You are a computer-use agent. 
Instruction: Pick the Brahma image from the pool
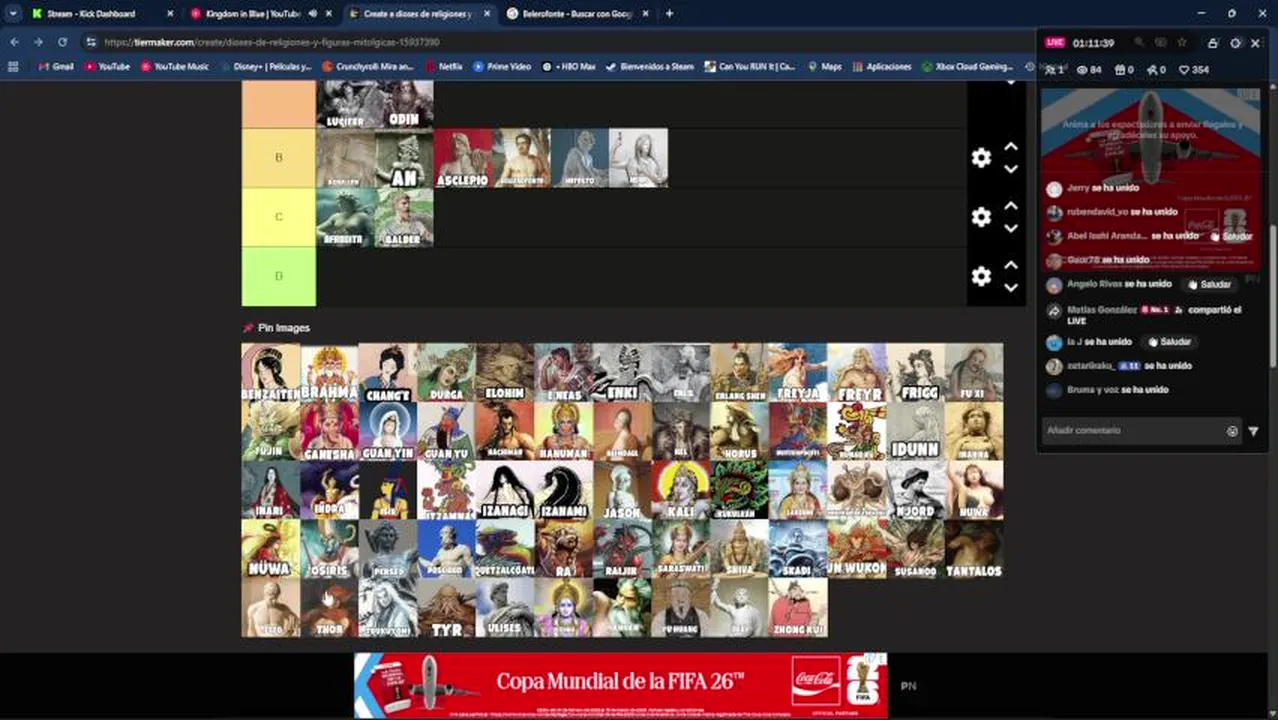click(329, 373)
